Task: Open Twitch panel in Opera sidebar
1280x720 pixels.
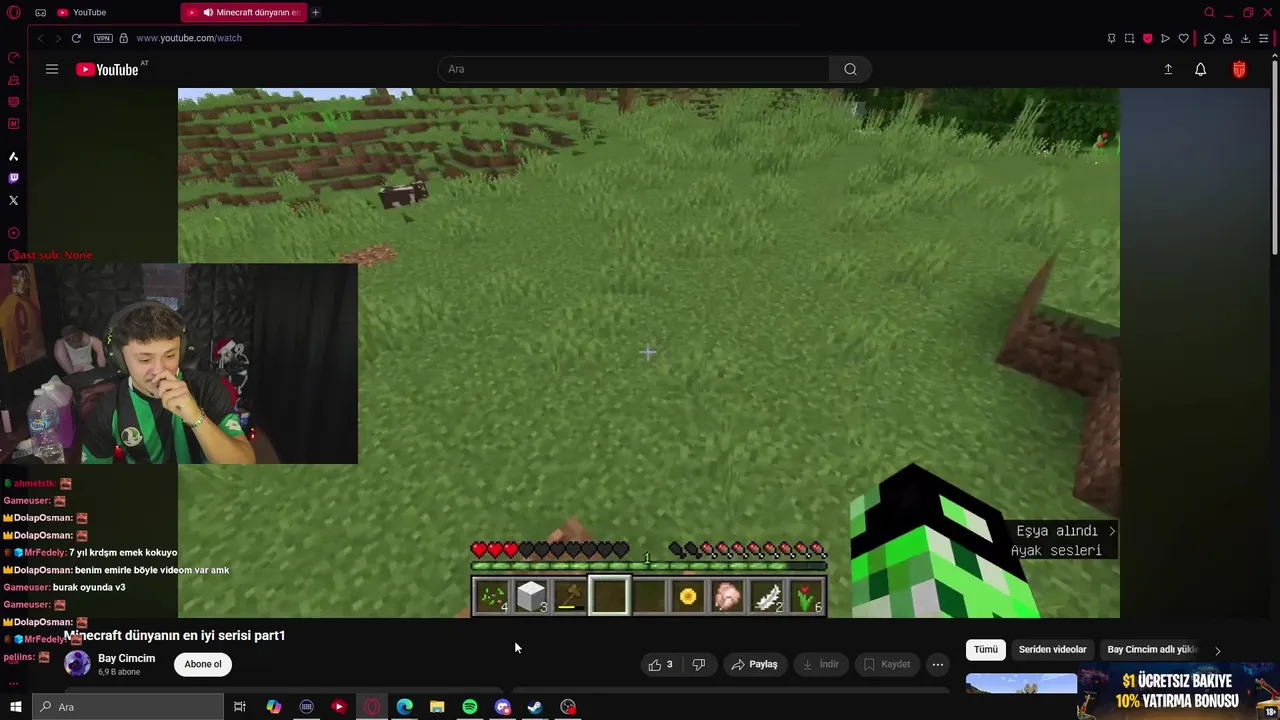Action: pos(13,178)
